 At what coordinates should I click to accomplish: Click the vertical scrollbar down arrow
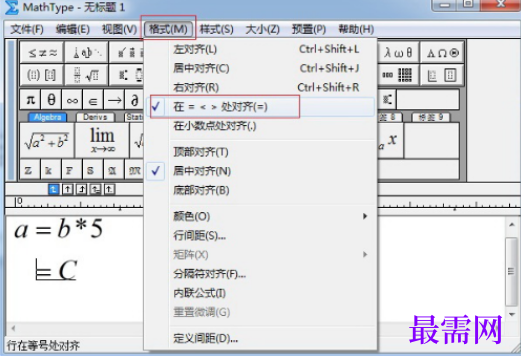tap(512, 314)
